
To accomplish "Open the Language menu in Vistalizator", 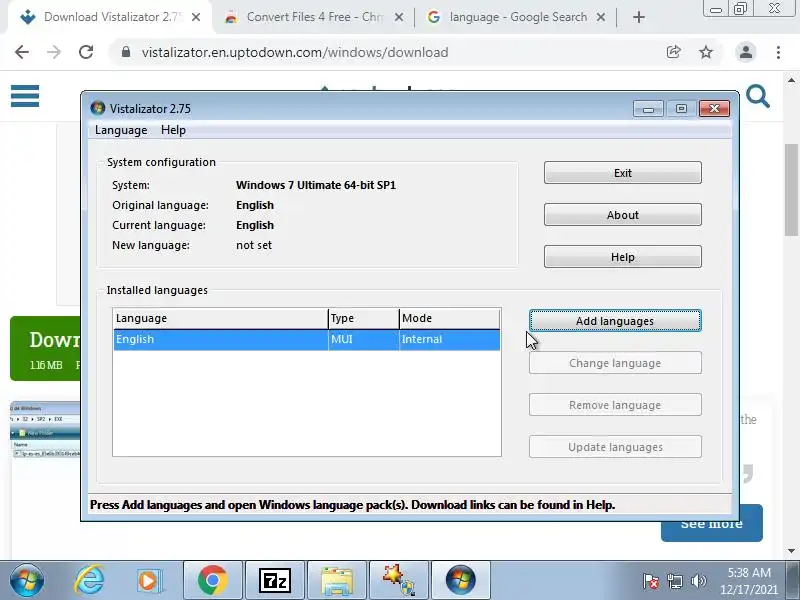I will 121,130.
